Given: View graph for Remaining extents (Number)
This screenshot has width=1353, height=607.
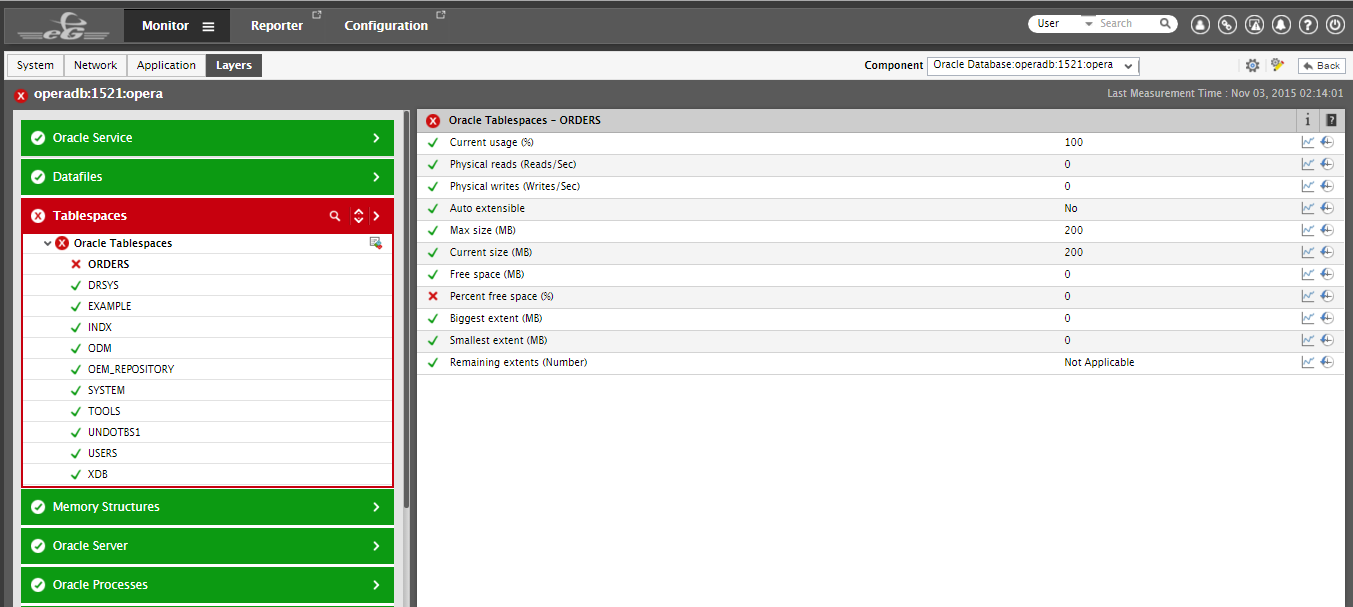Looking at the screenshot, I should click(x=1308, y=362).
